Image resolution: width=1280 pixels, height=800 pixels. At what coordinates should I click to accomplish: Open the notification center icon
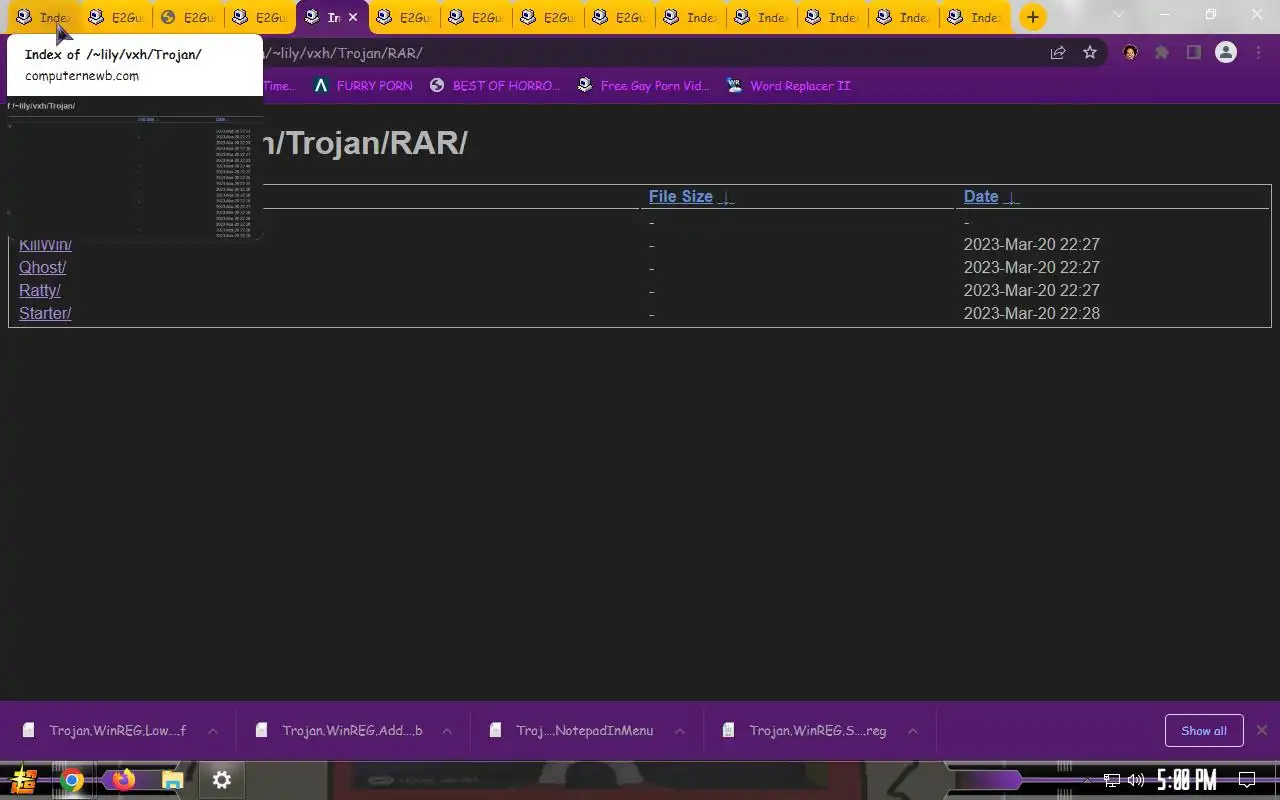(1247, 780)
